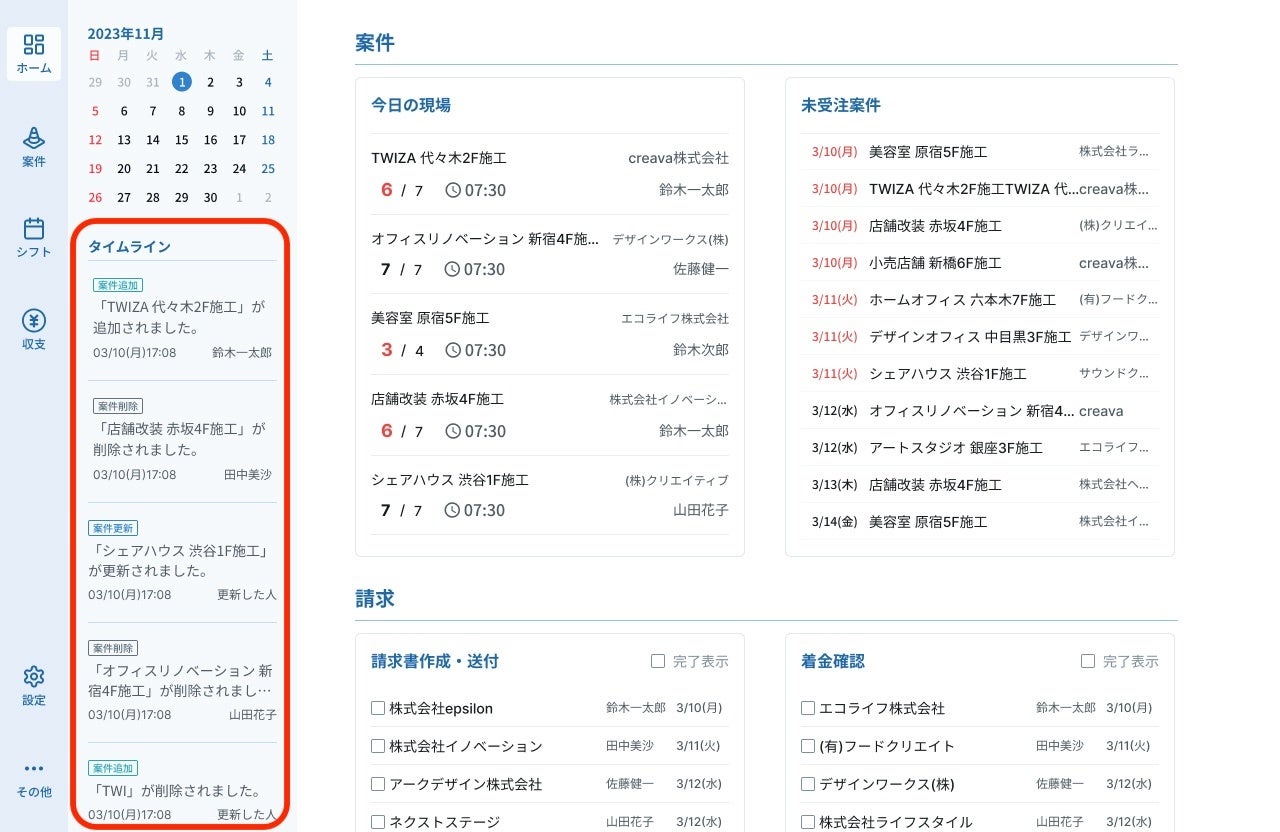Screen dimensions: 1280x832
Task: Click the 案件更新 tag in timeline
Action: click(113, 527)
